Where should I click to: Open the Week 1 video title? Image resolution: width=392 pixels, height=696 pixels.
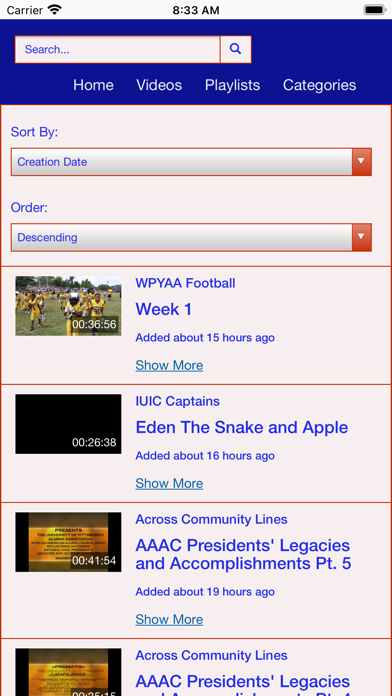click(163, 309)
